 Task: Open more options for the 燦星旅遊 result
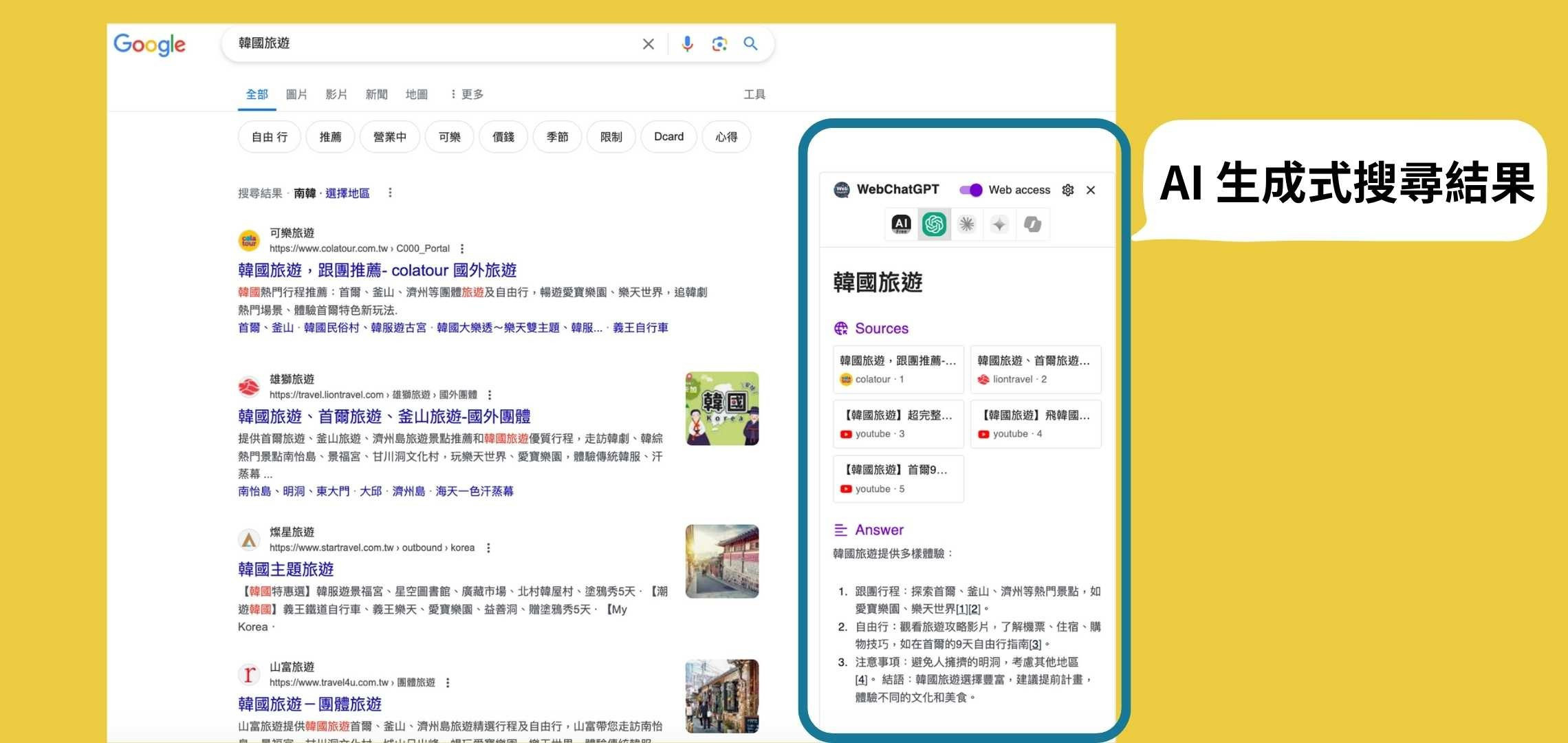click(x=488, y=548)
